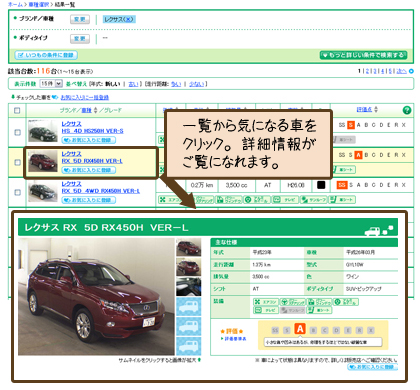
Task: Click the blue next-page arrow icon
Action: point(411,71)
